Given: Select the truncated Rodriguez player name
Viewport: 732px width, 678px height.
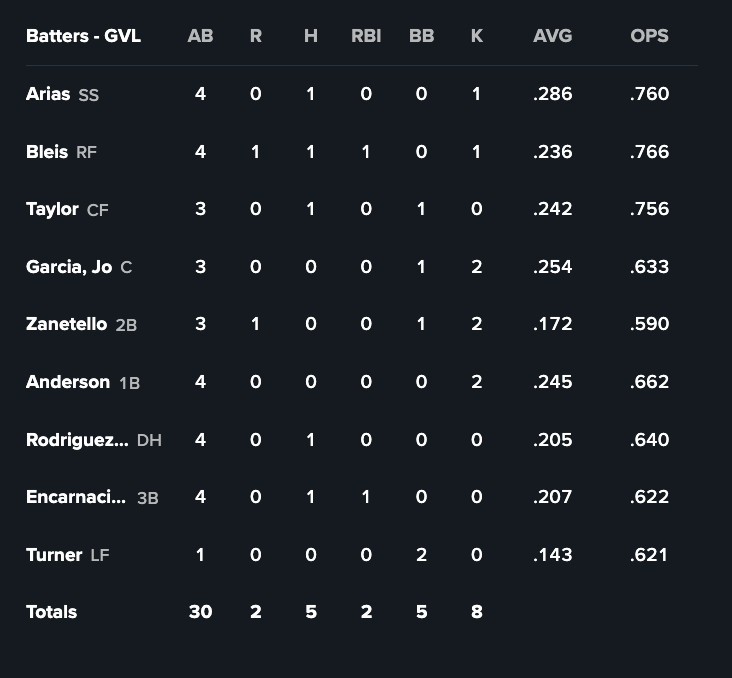Looking at the screenshot, I should pos(77,440).
